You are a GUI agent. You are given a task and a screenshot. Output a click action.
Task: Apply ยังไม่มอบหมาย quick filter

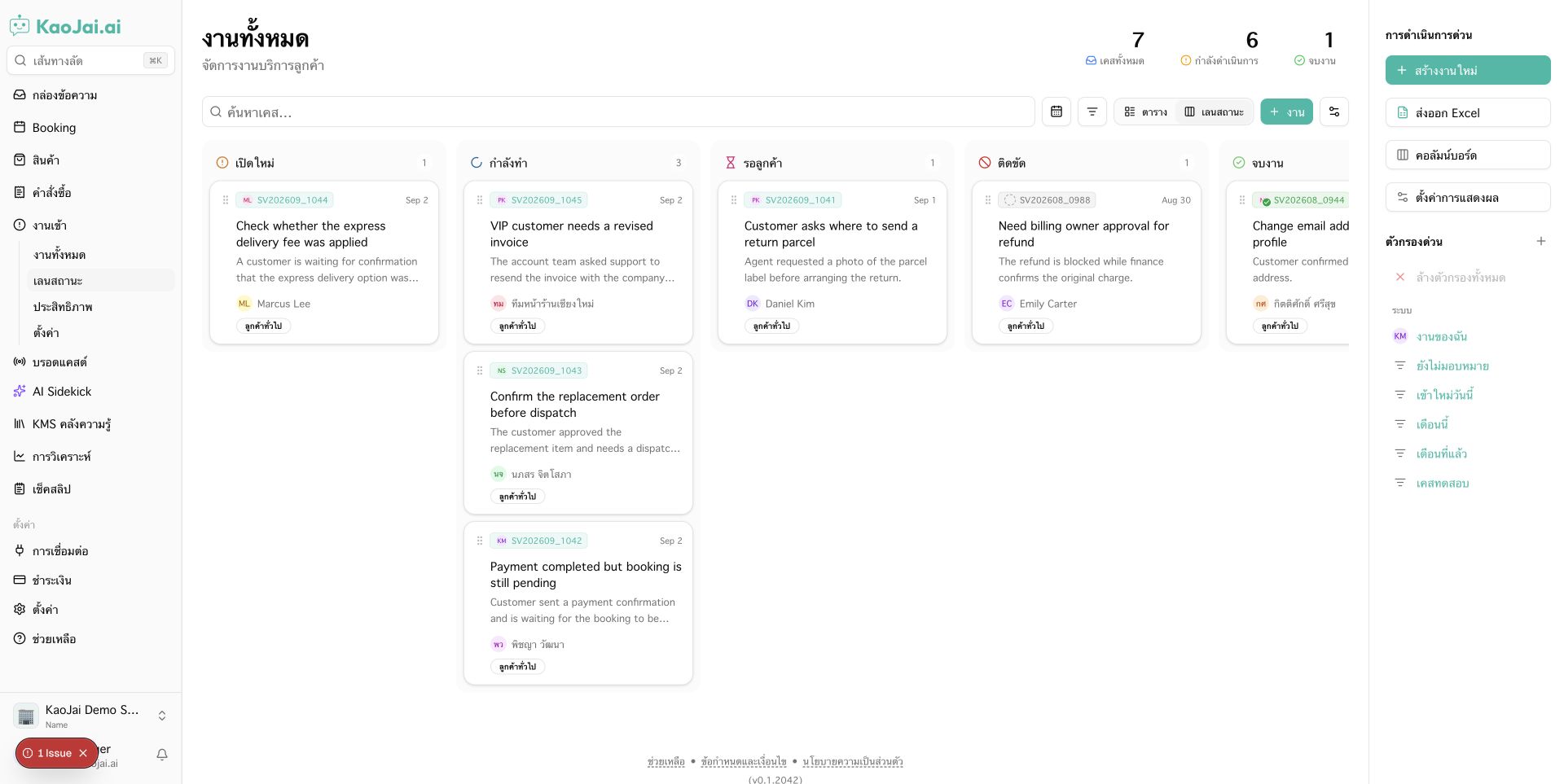point(1452,366)
